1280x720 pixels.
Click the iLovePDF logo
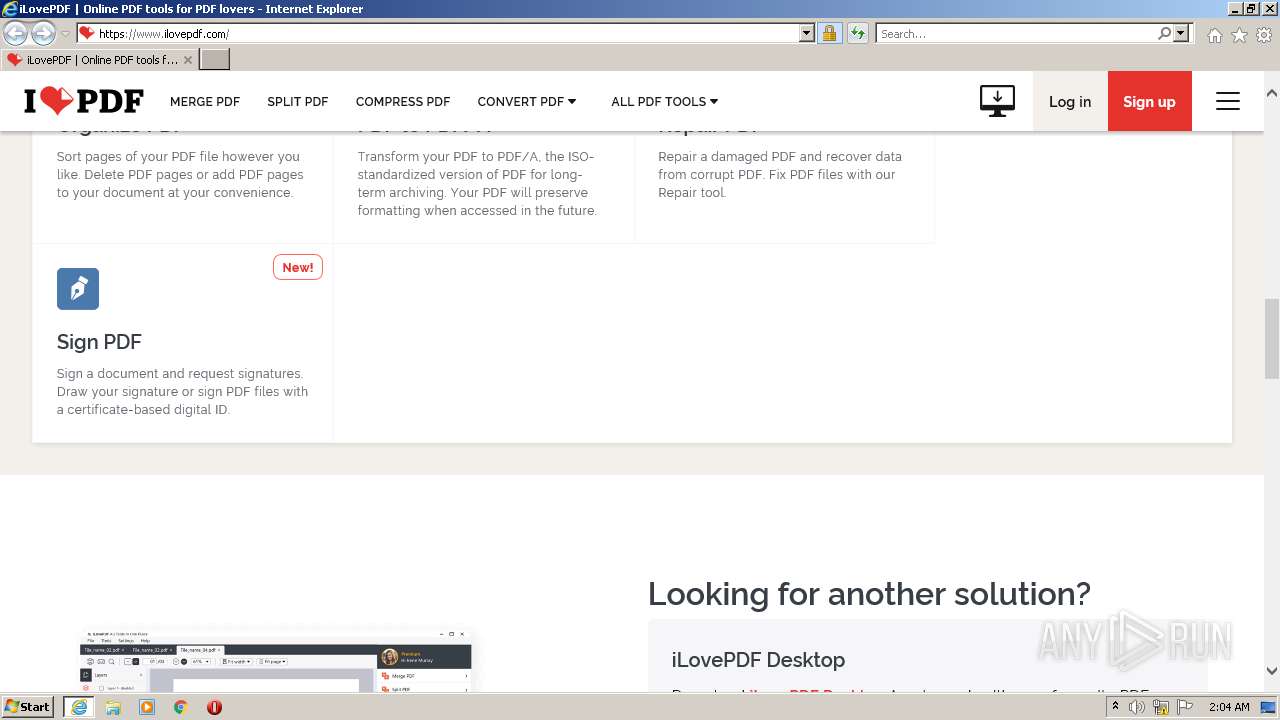pyautogui.click(x=84, y=101)
